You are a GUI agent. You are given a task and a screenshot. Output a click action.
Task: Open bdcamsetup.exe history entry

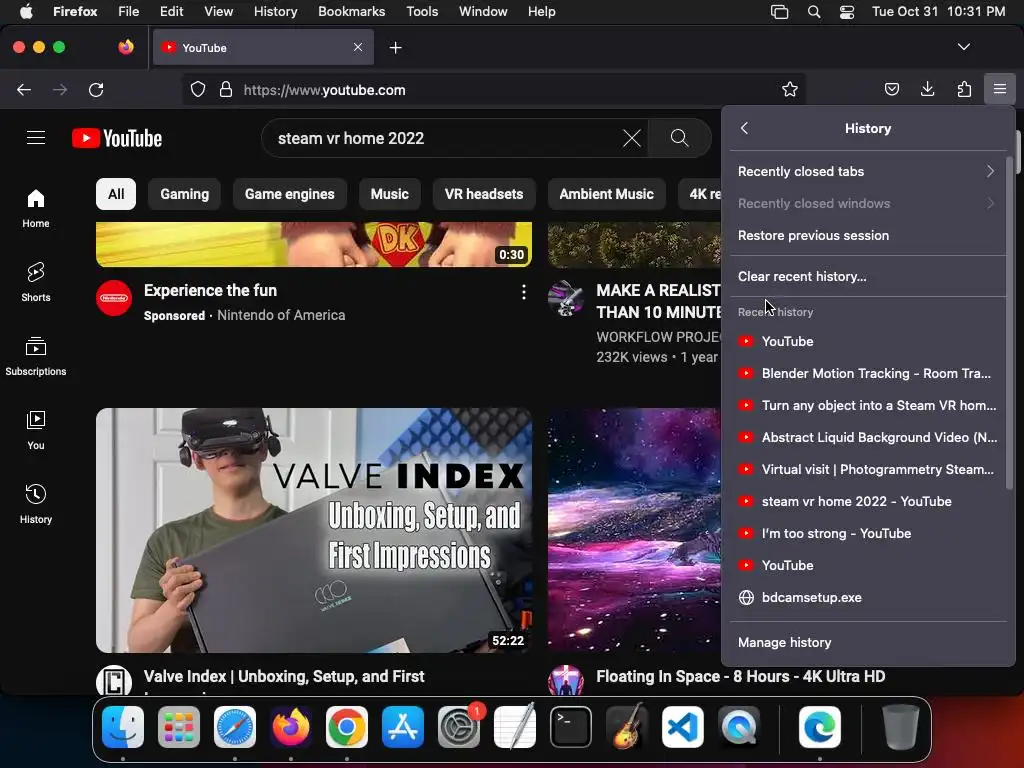[x=867, y=597]
